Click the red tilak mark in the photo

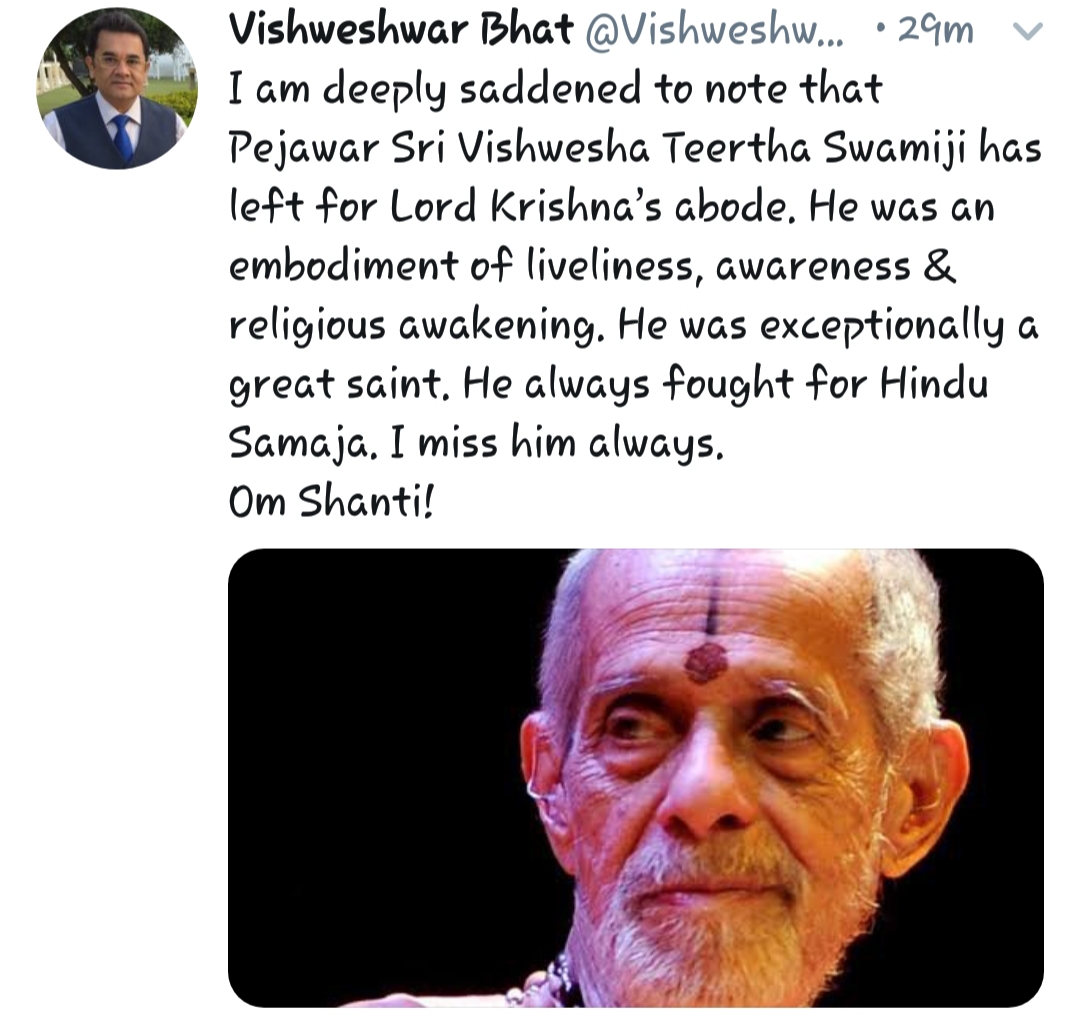[x=706, y=663]
